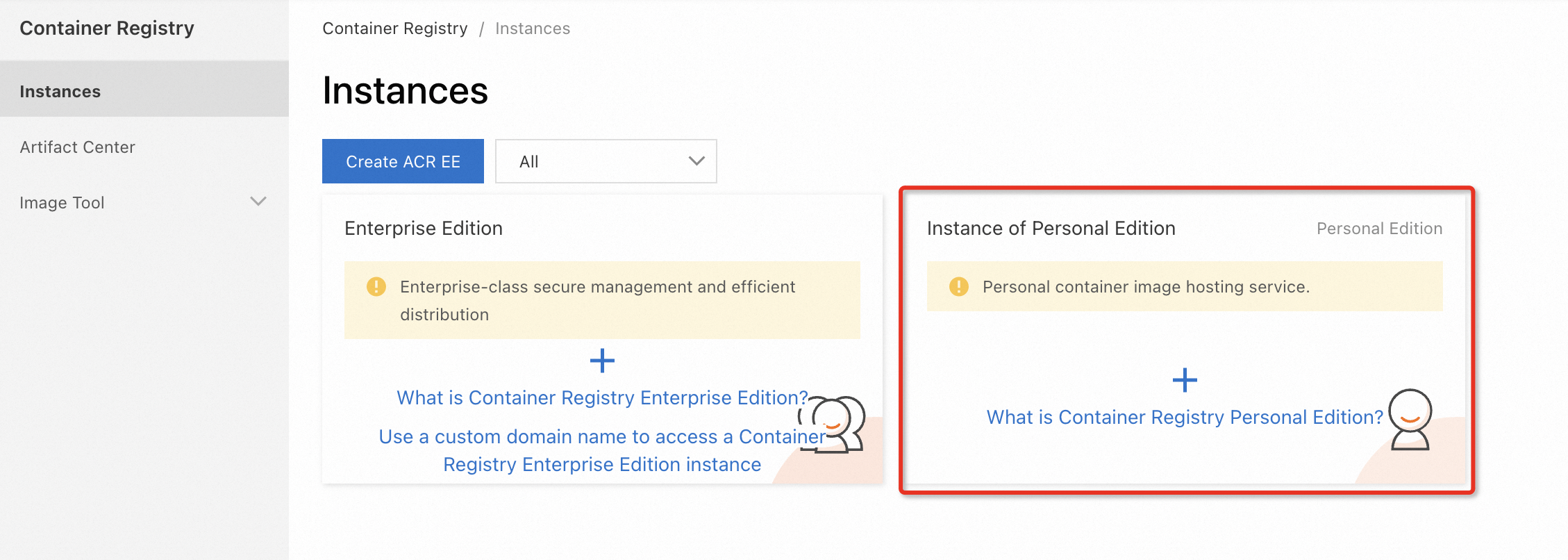Open Image Tool menu item
1568x560 pixels.
144,203
